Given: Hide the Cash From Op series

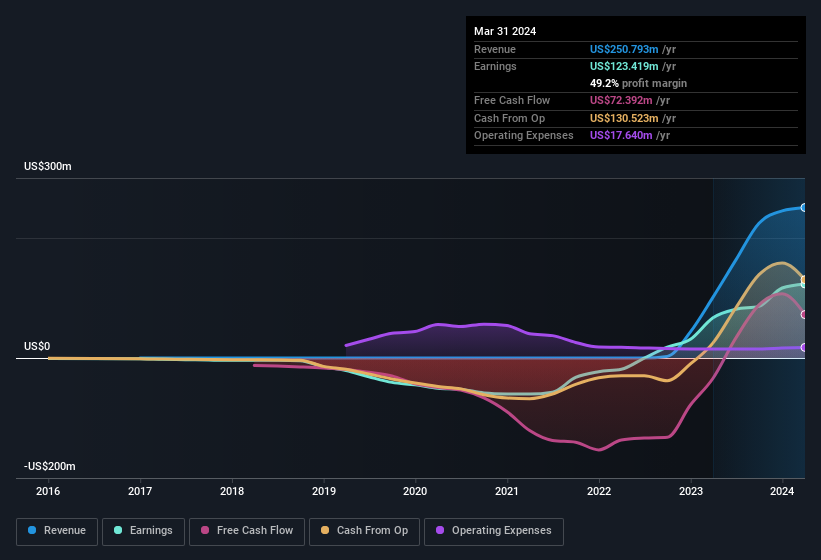Looking at the screenshot, I should 363,531.
